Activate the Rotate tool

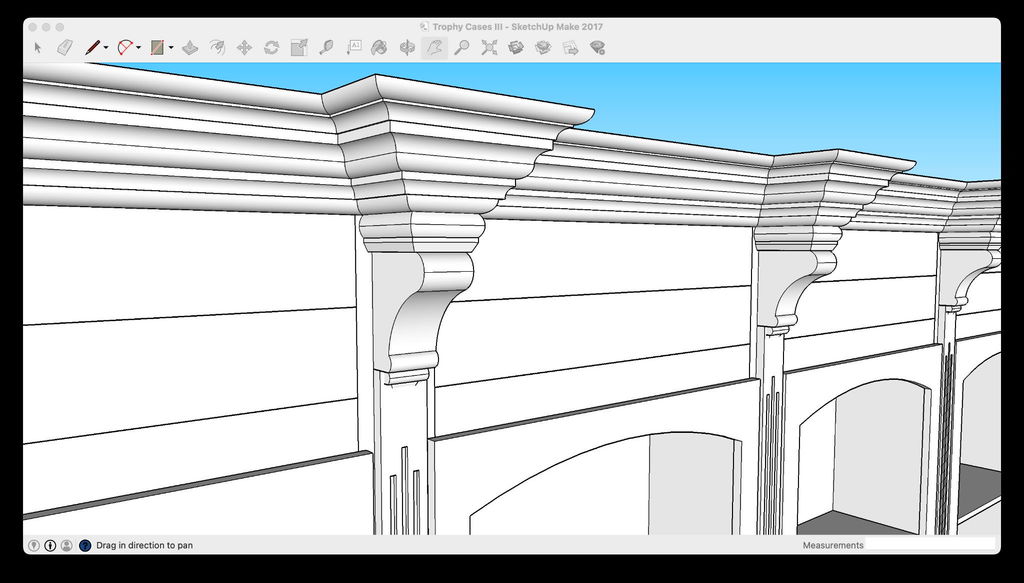point(271,47)
